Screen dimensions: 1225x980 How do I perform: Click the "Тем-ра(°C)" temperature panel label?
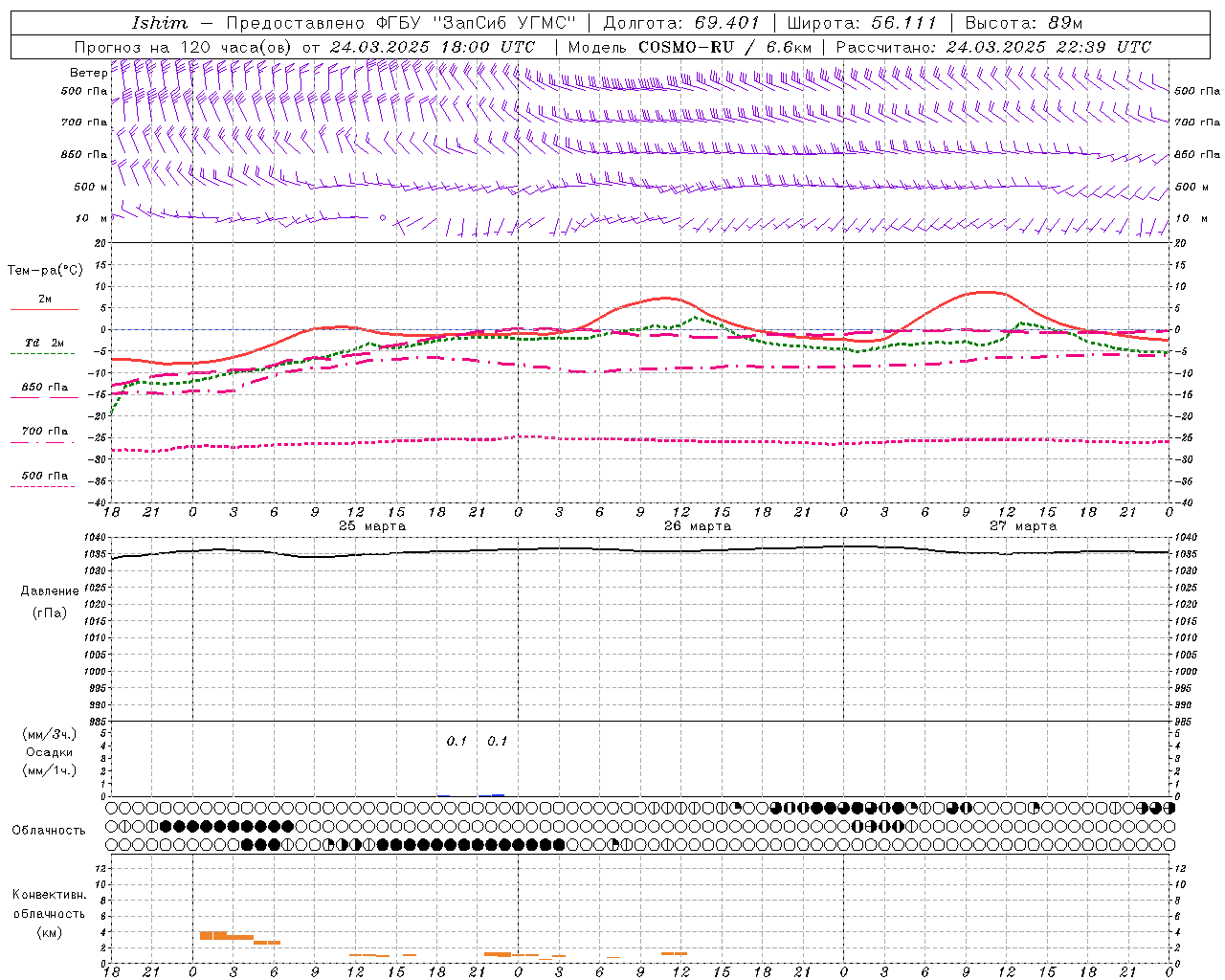tap(45, 271)
